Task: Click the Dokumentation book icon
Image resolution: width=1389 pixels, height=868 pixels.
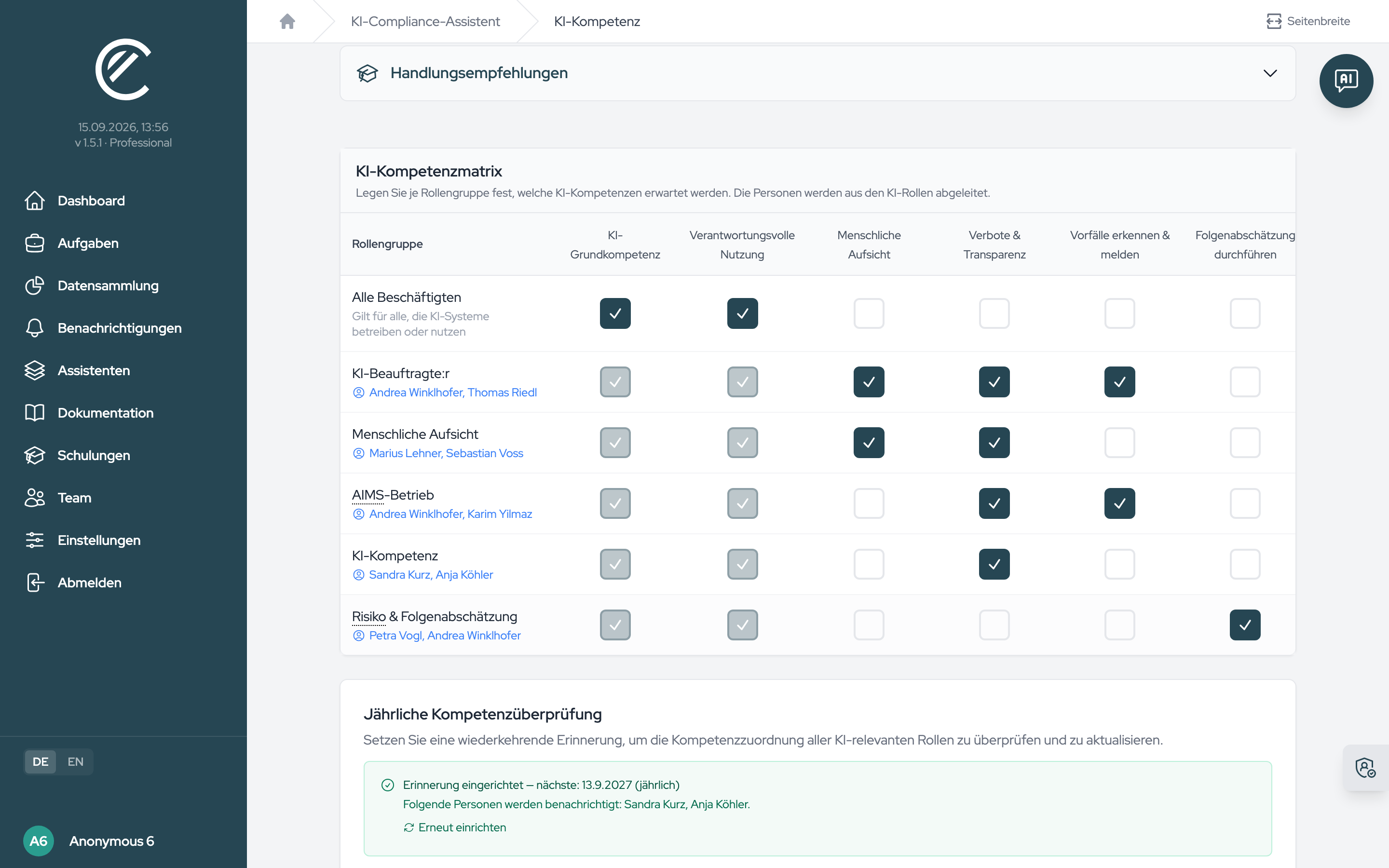Action: (34, 413)
